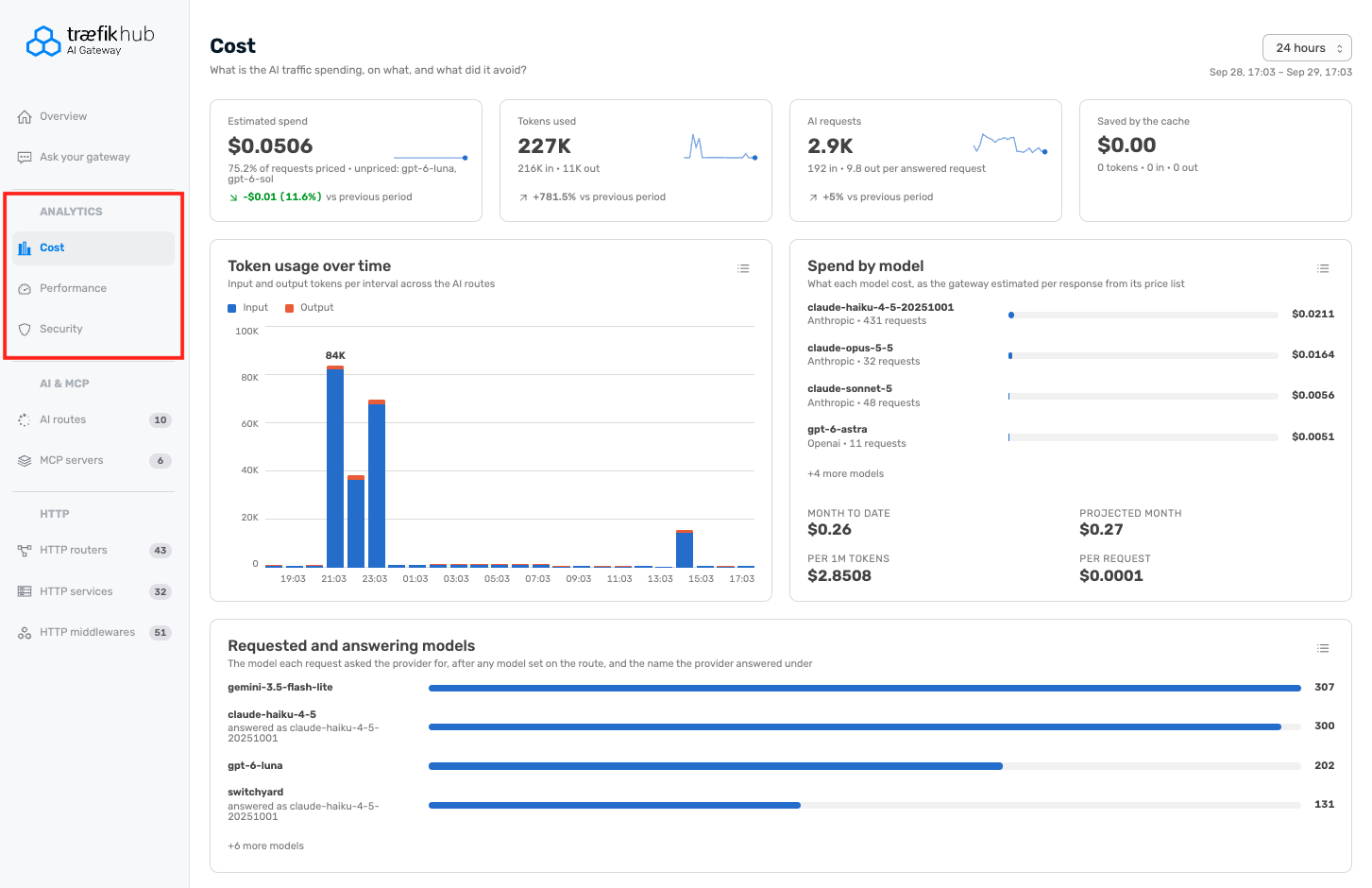Open Spend by model panel menu icon
The image size is (1372, 888).
click(1323, 269)
